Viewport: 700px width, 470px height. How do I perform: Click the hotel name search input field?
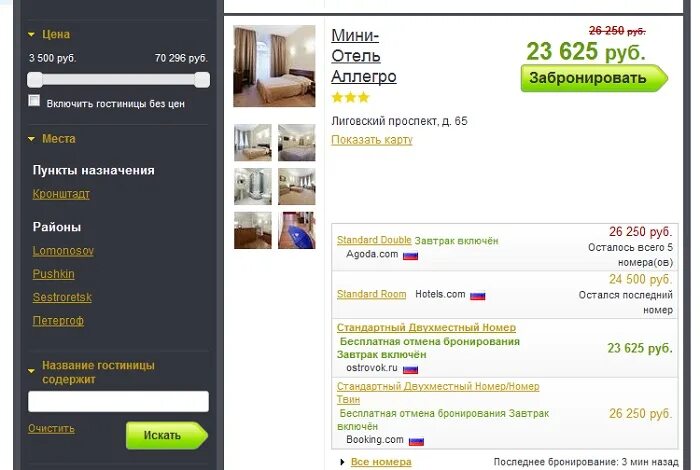118,401
